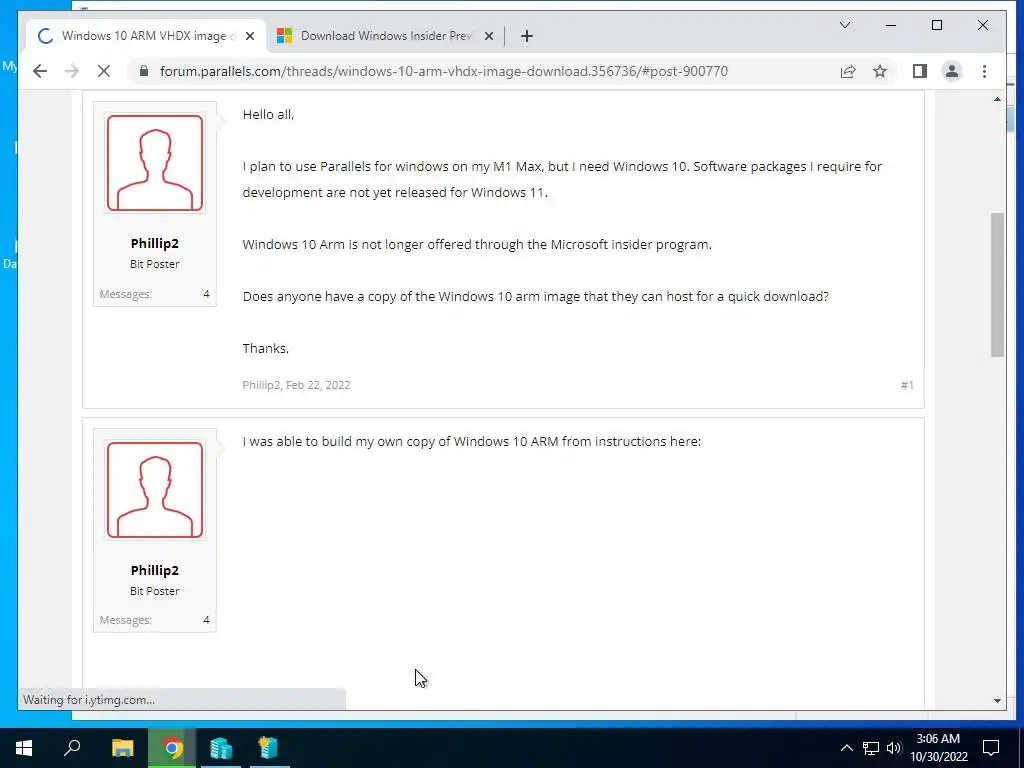Stop page loading with the X button
This screenshot has width=1024, height=768.
(104, 71)
